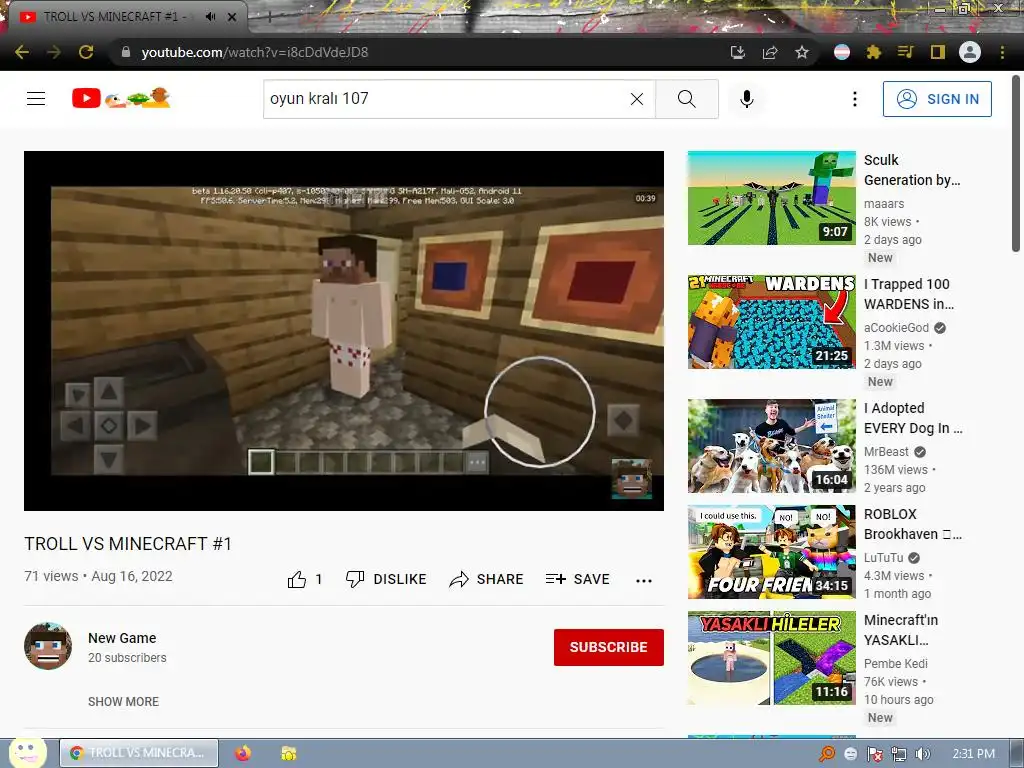Click the video player to pause
1024x768 pixels.
point(344,330)
